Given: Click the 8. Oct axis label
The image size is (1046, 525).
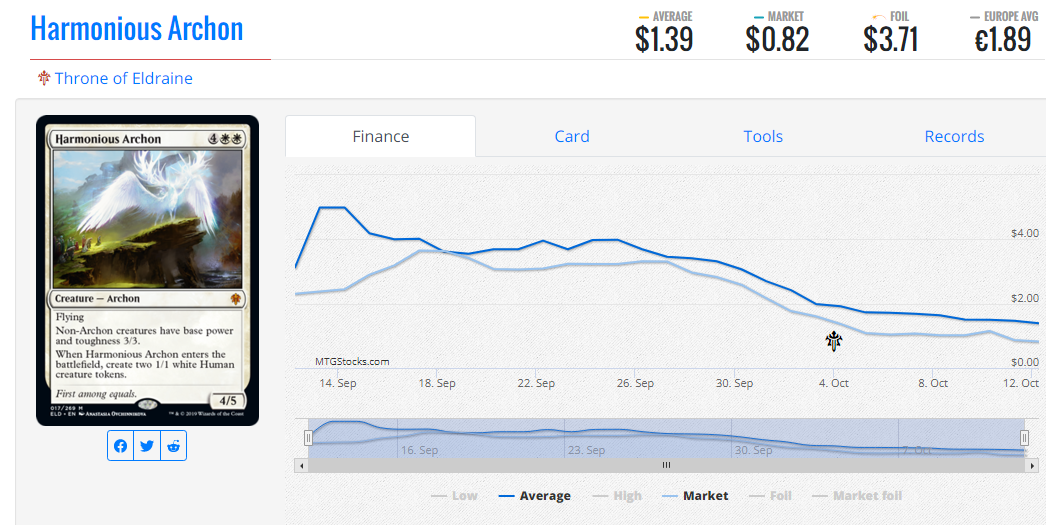Looking at the screenshot, I should point(933,383).
